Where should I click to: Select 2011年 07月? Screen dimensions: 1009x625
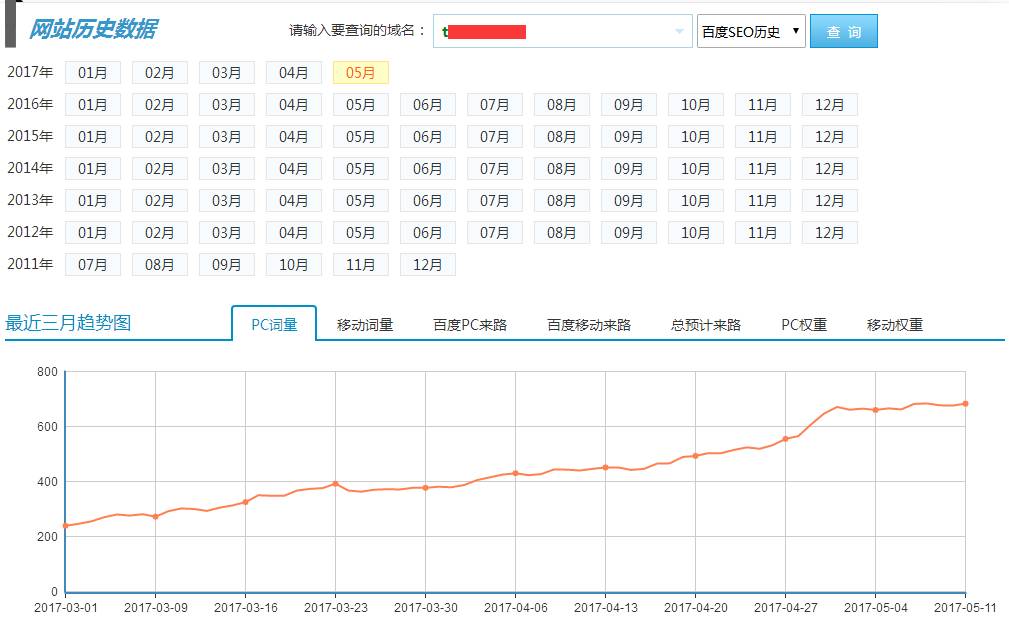pyautogui.click(x=93, y=265)
